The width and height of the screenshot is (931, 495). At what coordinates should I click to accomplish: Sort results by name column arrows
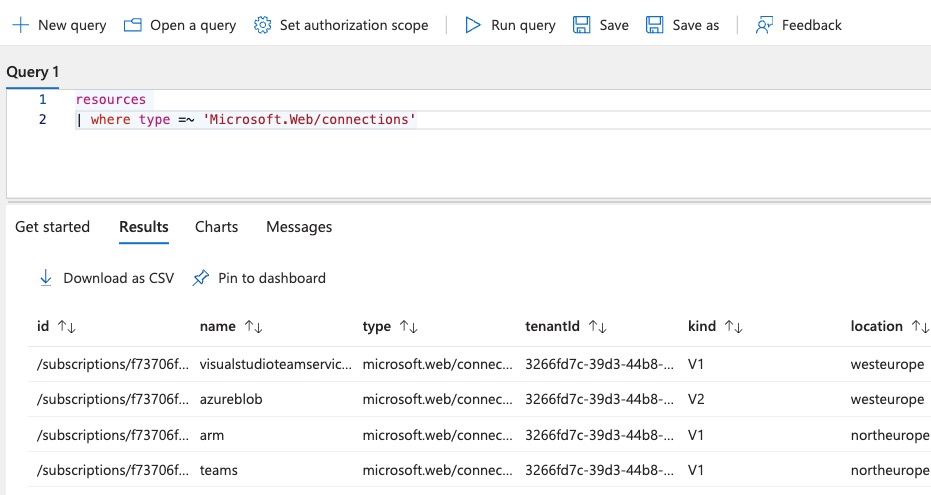[x=253, y=326]
